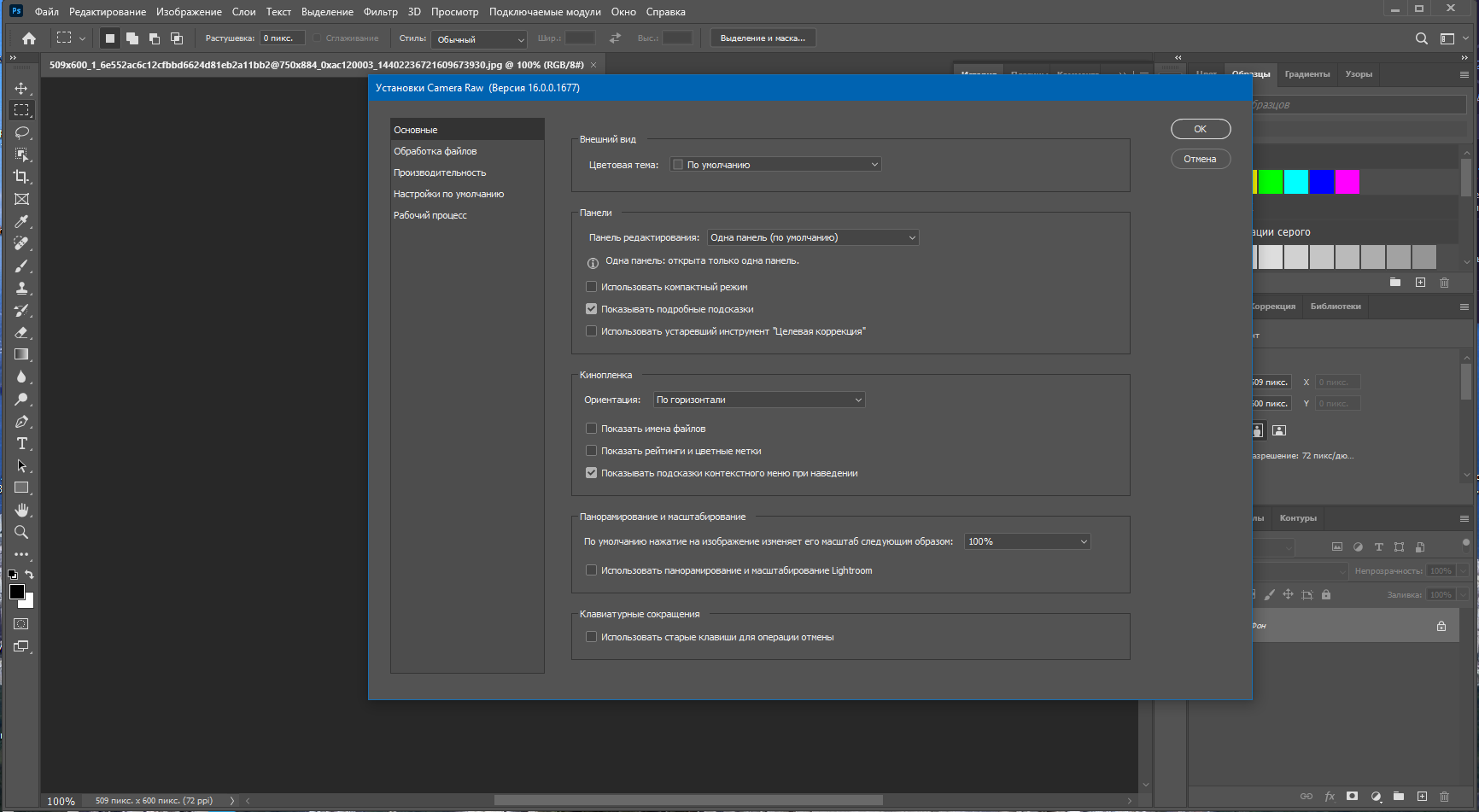Image resolution: width=1479 pixels, height=812 pixels.
Task: Select the Lasso tool
Action: coord(21,132)
